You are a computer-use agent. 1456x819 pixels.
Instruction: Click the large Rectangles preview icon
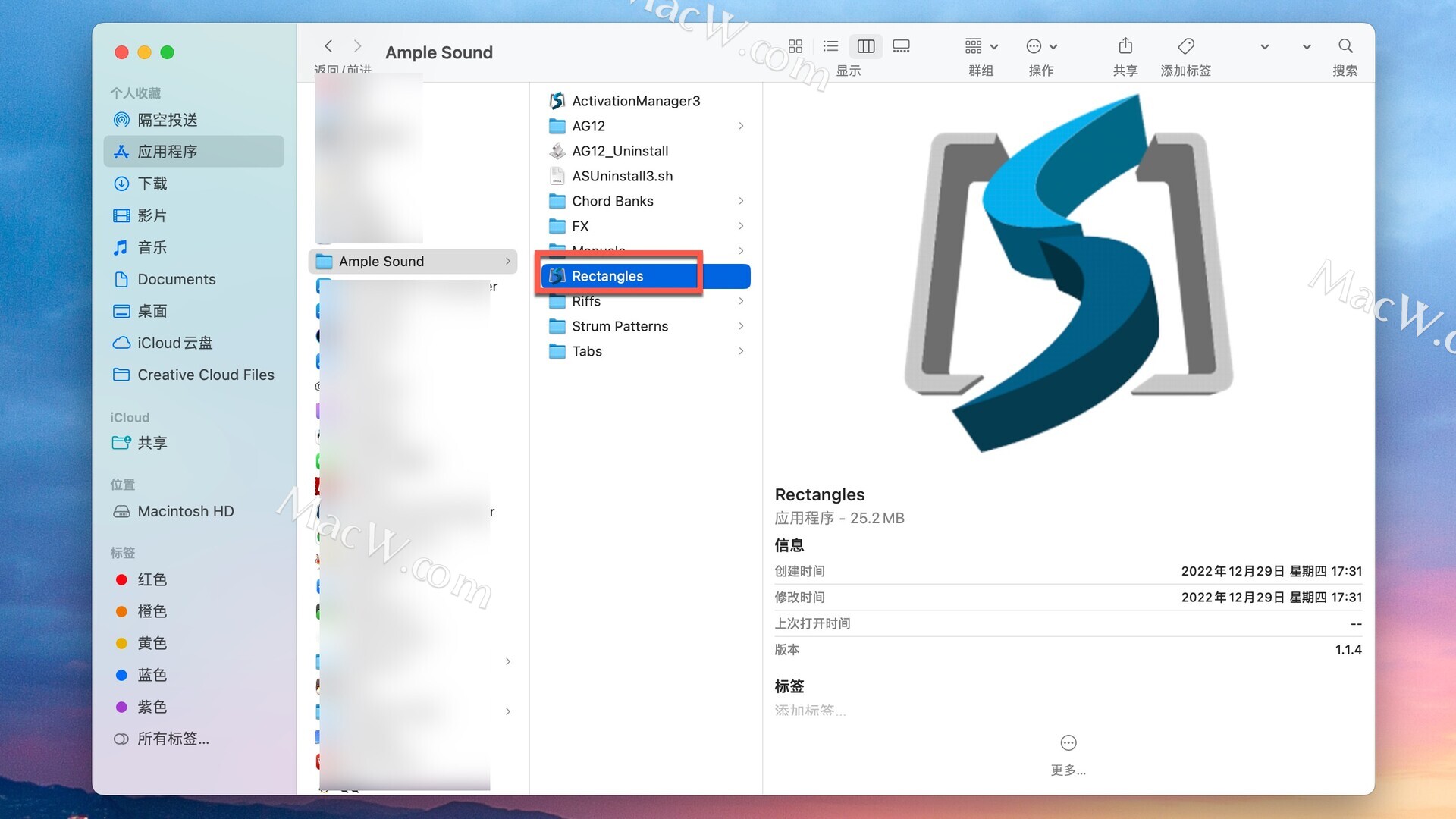click(x=1068, y=273)
